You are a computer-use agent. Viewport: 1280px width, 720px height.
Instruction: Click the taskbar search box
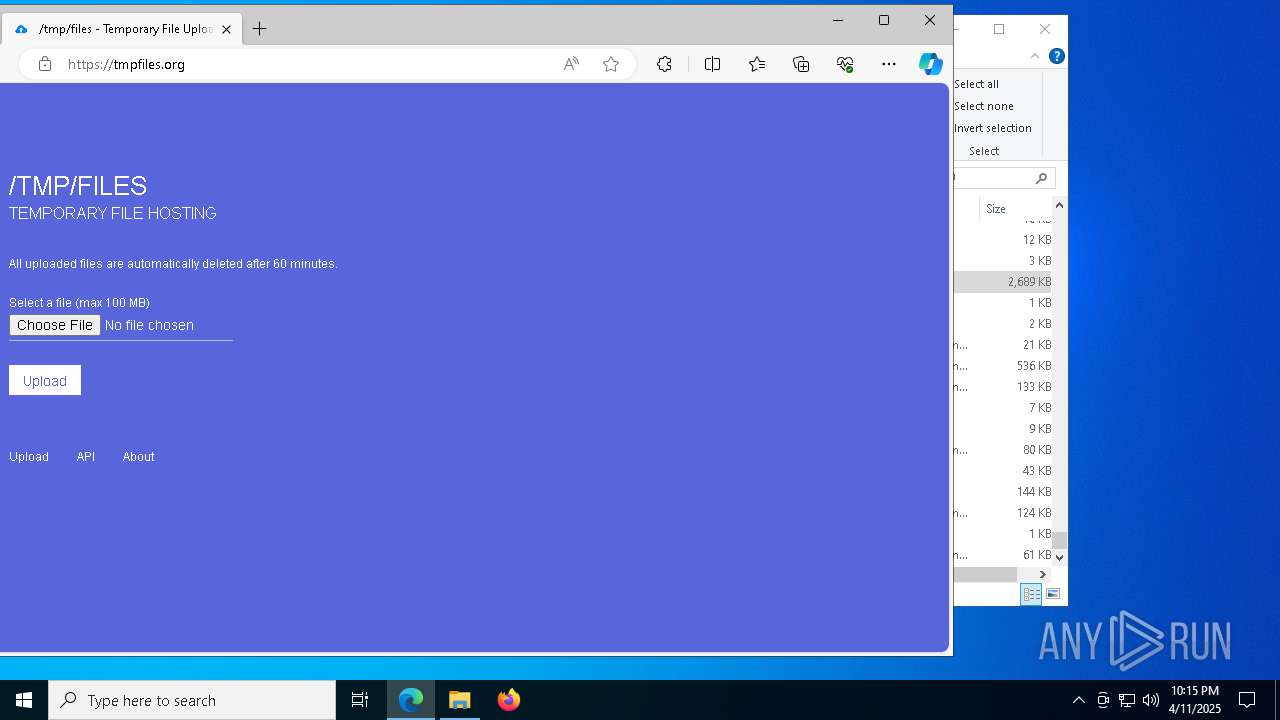click(x=192, y=700)
